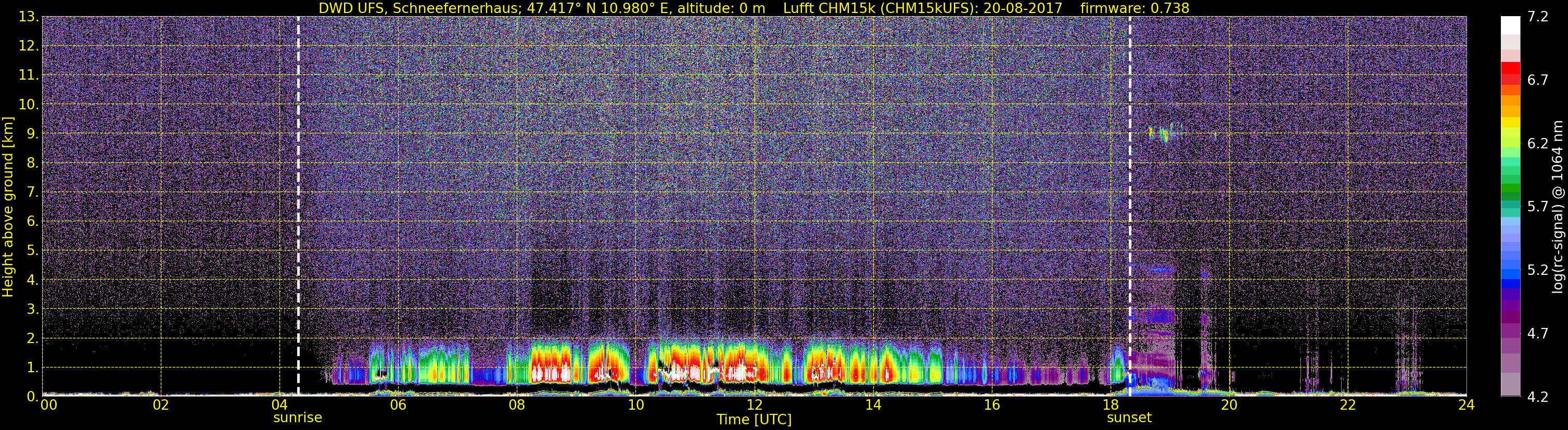Click the 24 tick label on time axis
The image size is (1568, 430).
pyautogui.click(x=1467, y=405)
